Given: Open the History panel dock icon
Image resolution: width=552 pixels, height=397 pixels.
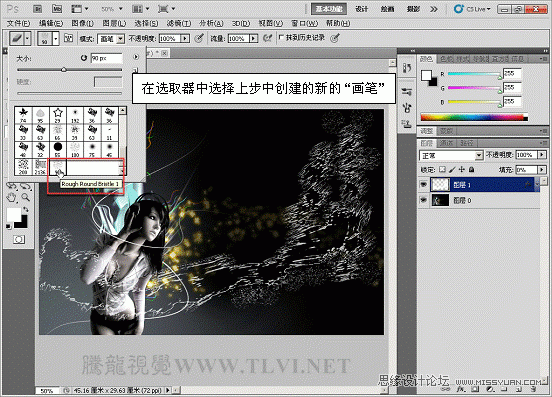Looking at the screenshot, I should [x=407, y=68].
